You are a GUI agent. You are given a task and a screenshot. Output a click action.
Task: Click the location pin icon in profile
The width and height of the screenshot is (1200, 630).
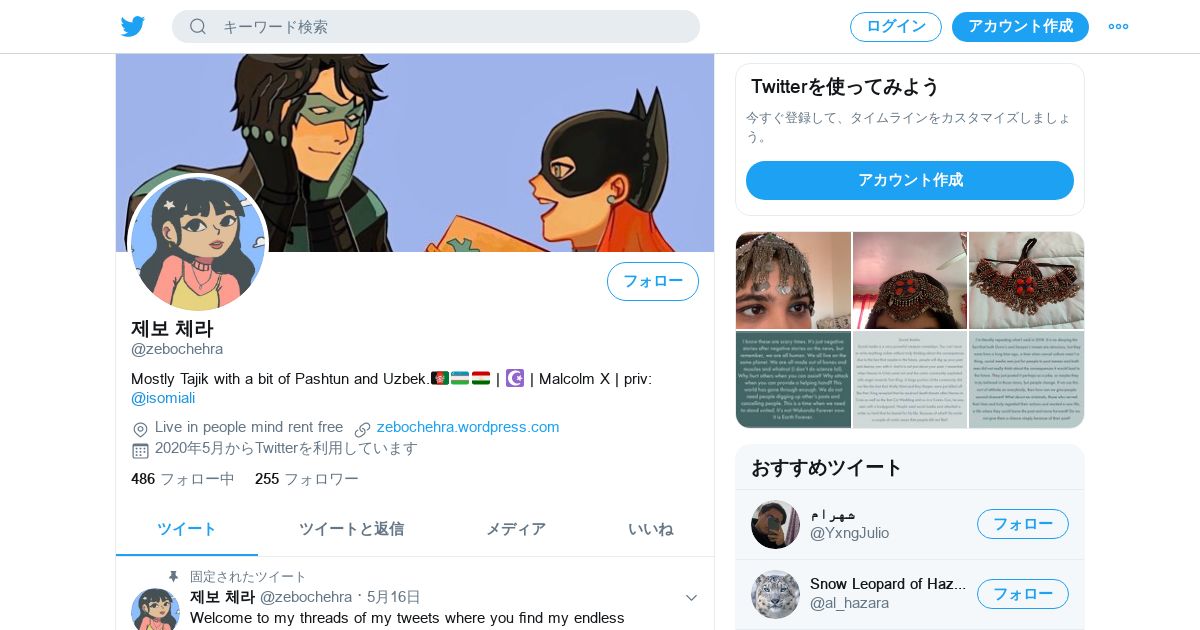pyautogui.click(x=140, y=428)
